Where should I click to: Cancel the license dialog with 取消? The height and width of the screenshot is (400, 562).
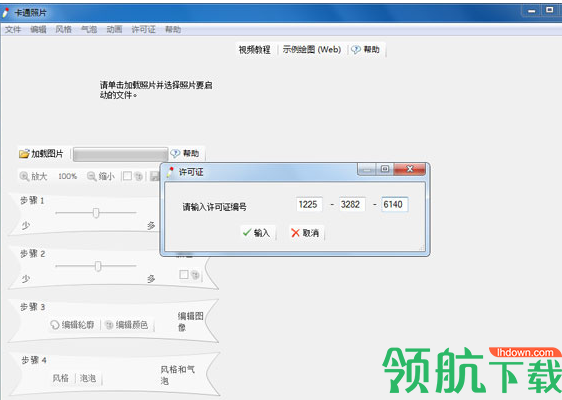(x=305, y=233)
